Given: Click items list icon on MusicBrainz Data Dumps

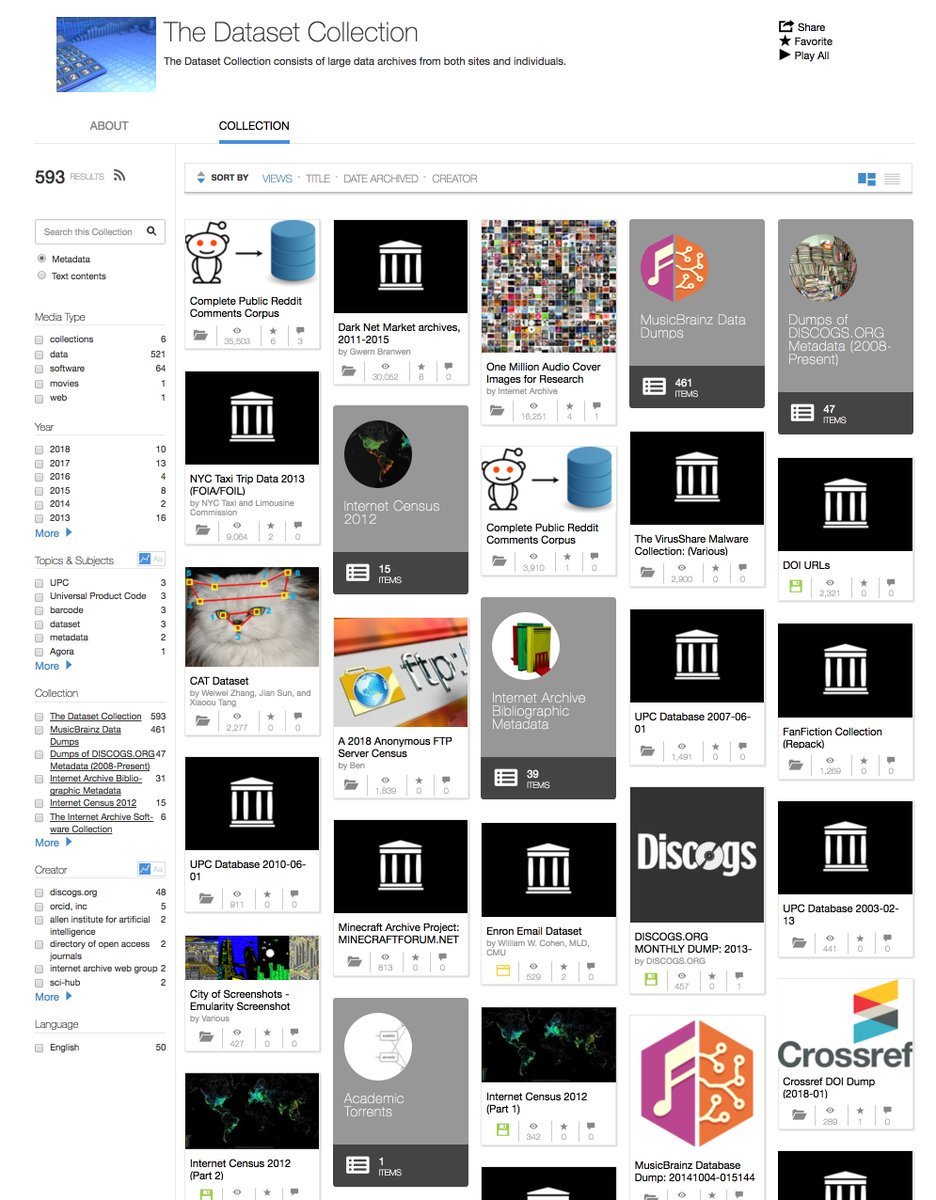Looking at the screenshot, I should [654, 386].
